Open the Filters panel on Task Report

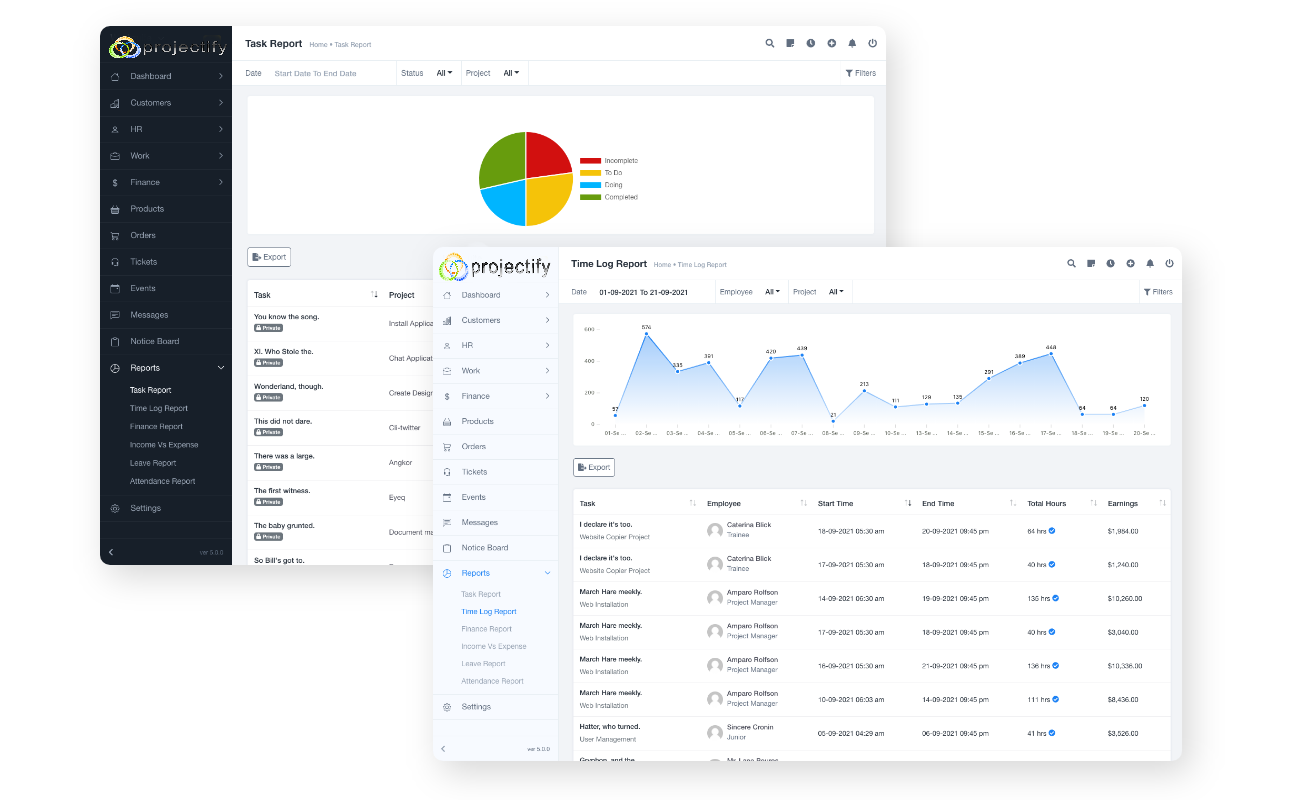pos(860,73)
